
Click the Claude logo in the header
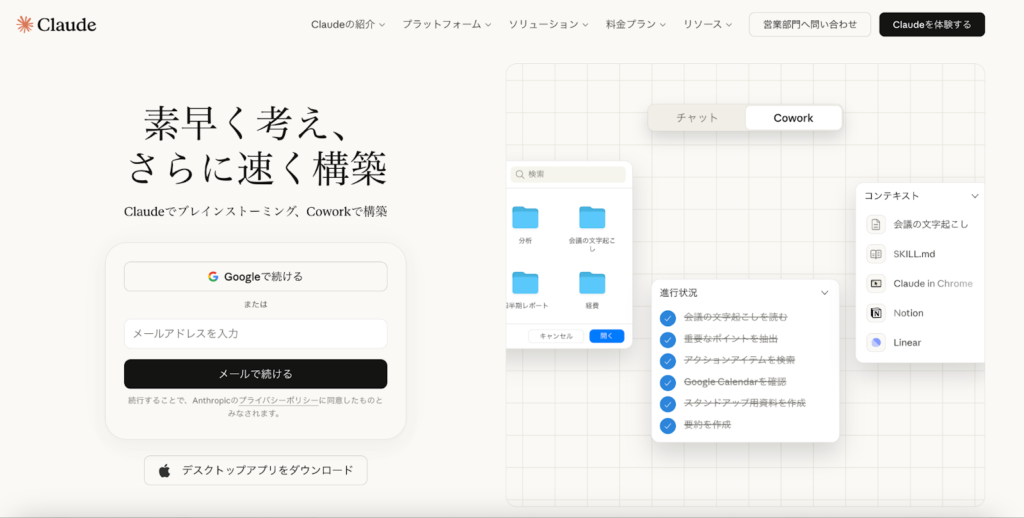pos(57,24)
